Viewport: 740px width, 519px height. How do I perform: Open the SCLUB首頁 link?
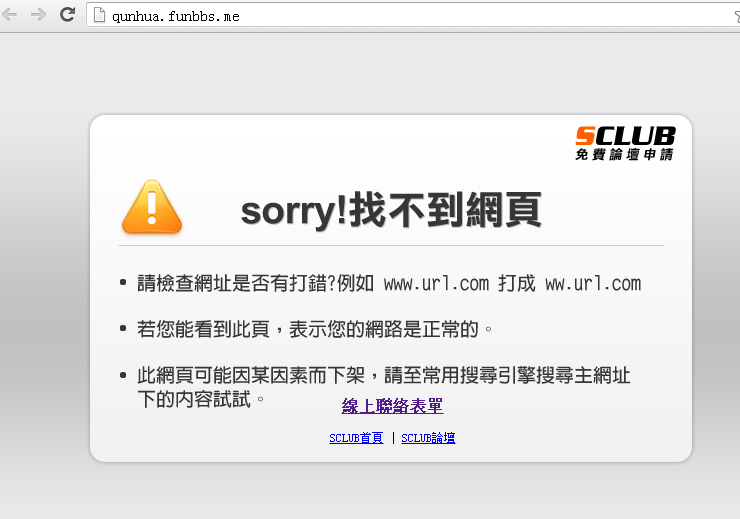pyautogui.click(x=356, y=438)
